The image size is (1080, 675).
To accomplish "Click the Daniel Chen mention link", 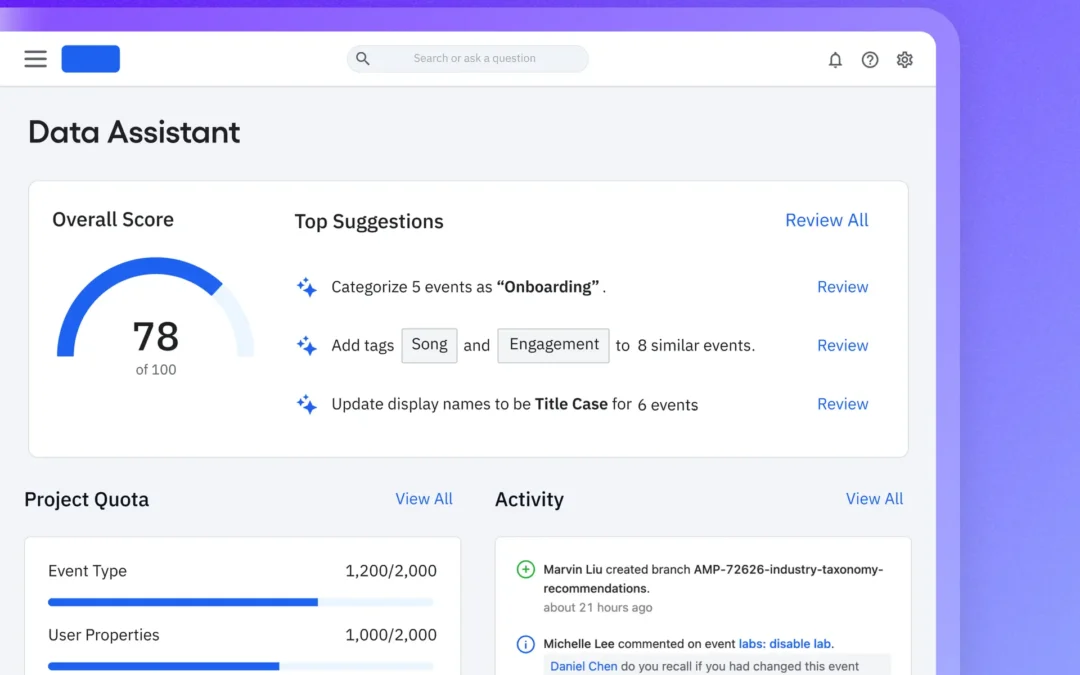I will click(x=583, y=665).
